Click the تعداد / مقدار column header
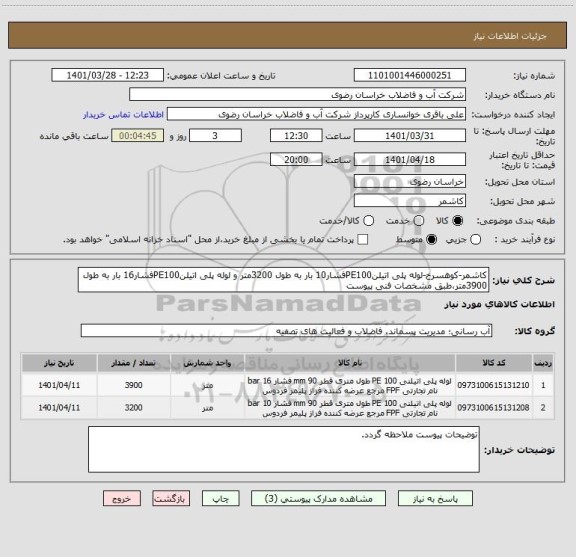The width and height of the screenshot is (576, 557). pos(133,363)
